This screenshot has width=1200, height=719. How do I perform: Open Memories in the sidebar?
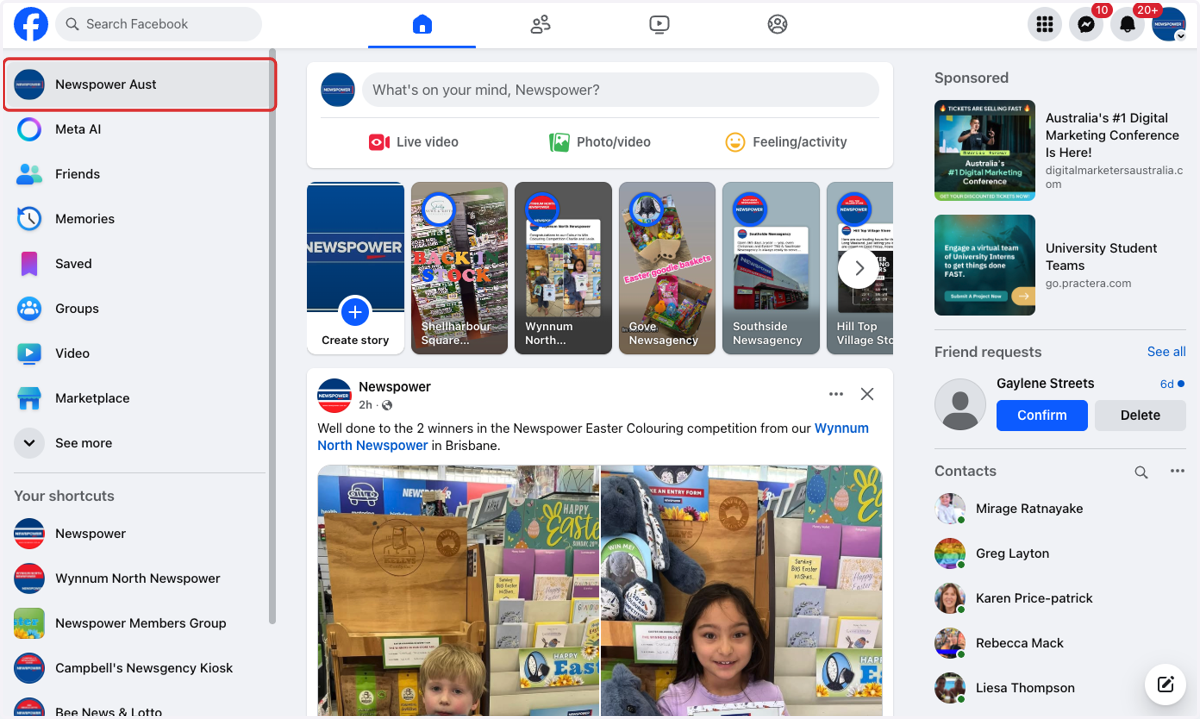[139, 219]
